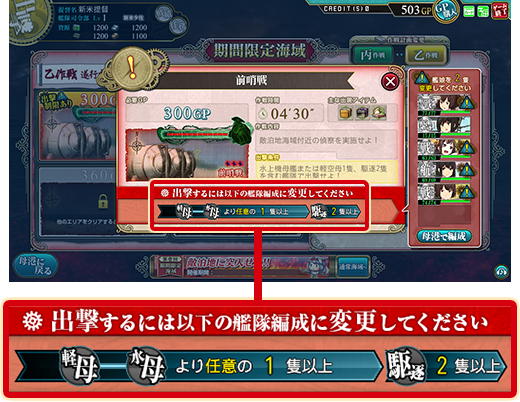
Task: Select the first shipgirl in fleet list
Action: coord(444,104)
